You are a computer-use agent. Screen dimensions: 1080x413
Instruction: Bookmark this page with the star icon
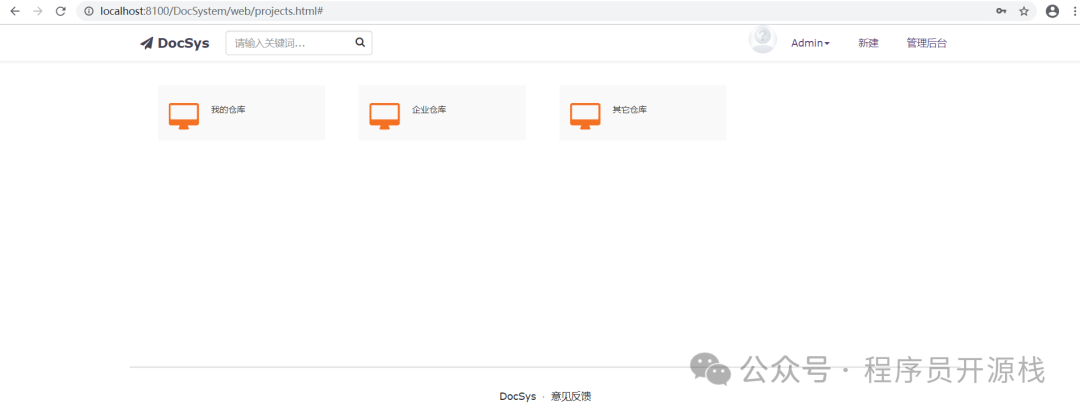click(x=1024, y=11)
